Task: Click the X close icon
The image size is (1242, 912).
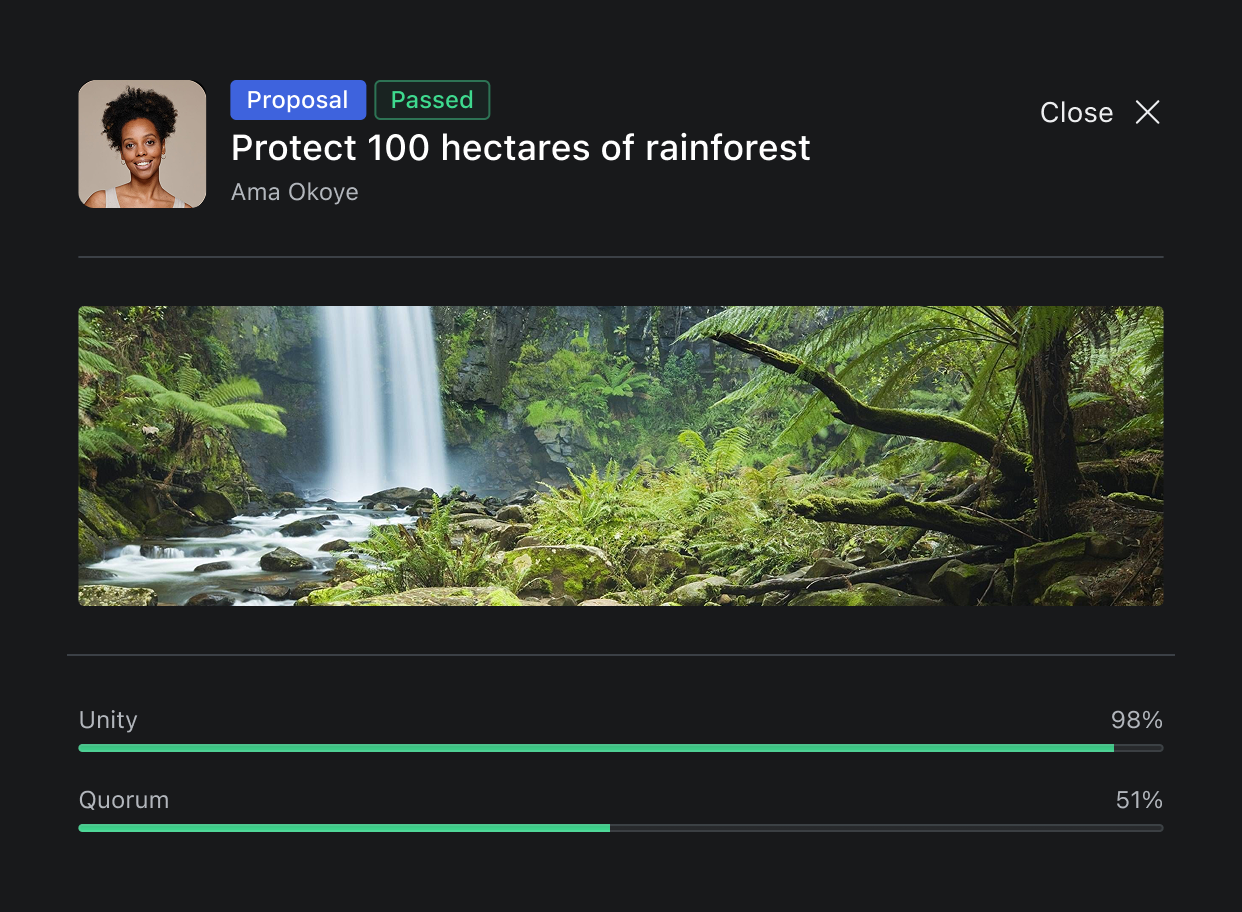Action: pyautogui.click(x=1147, y=112)
